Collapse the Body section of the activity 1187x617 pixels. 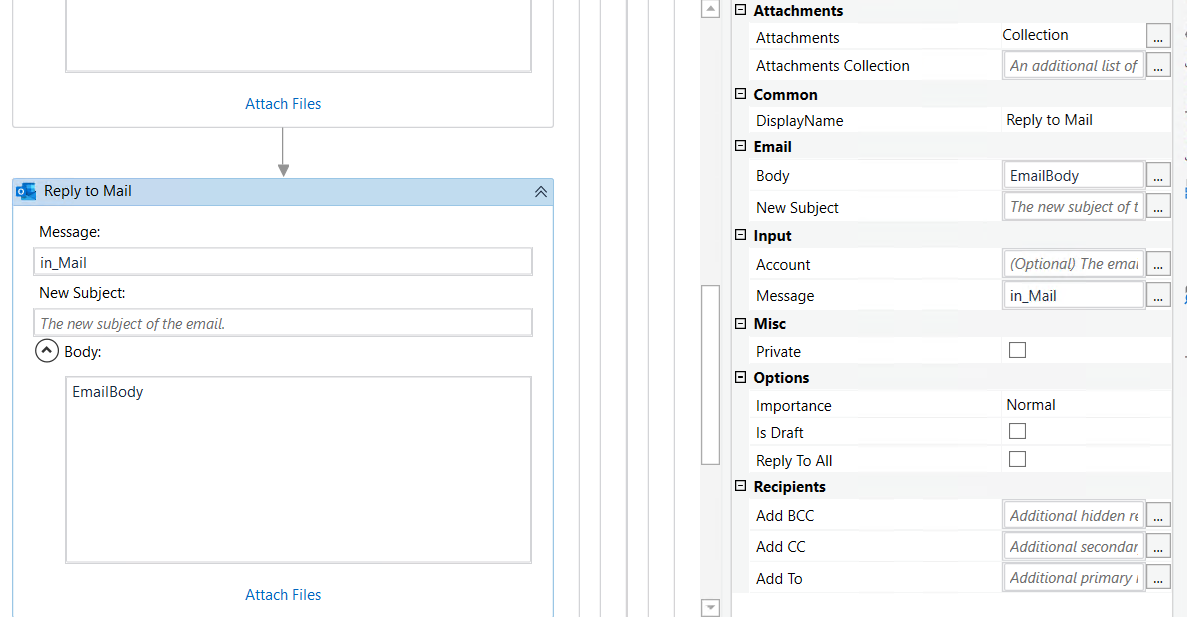[x=47, y=351]
